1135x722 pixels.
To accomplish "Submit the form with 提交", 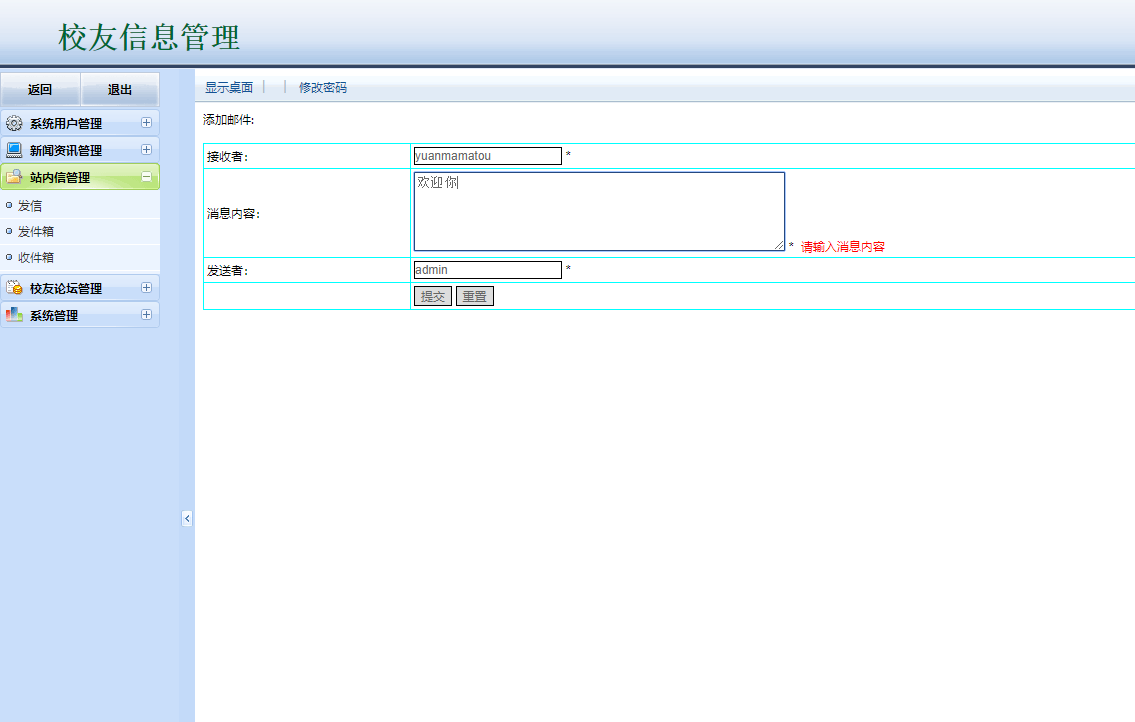I will 433,296.
